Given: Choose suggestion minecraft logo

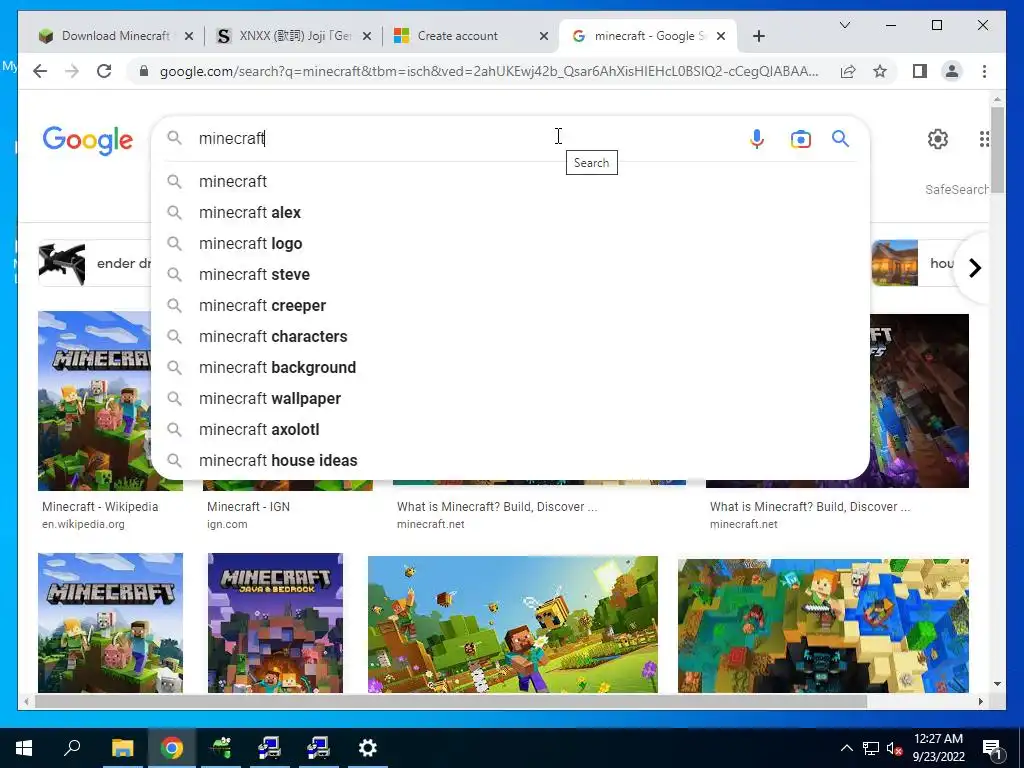Looking at the screenshot, I should pyautogui.click(x=509, y=244).
